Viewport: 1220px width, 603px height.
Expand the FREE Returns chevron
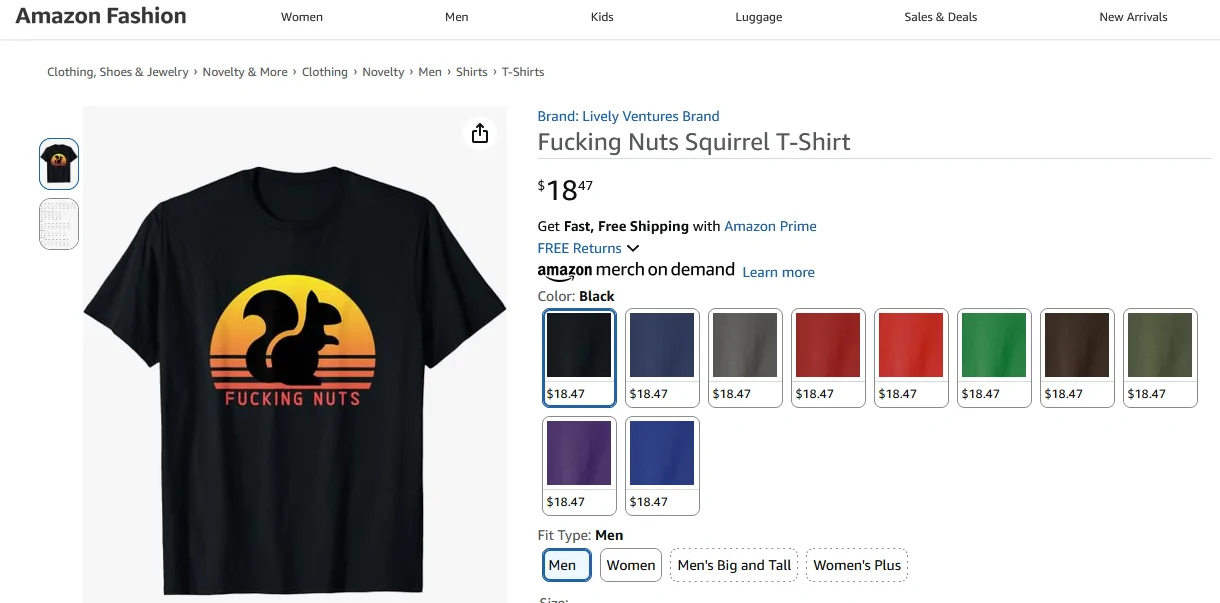point(632,248)
